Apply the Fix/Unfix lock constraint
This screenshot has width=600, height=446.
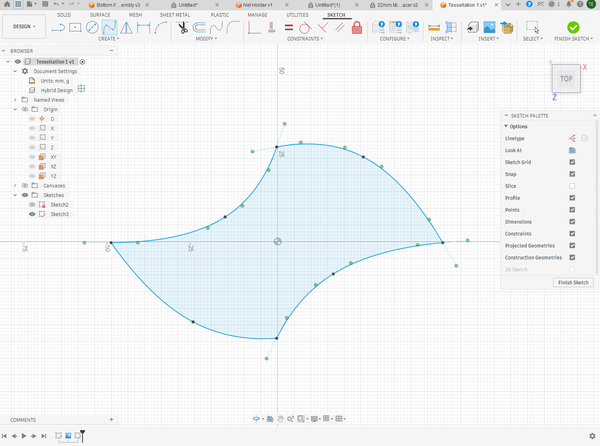357,28
